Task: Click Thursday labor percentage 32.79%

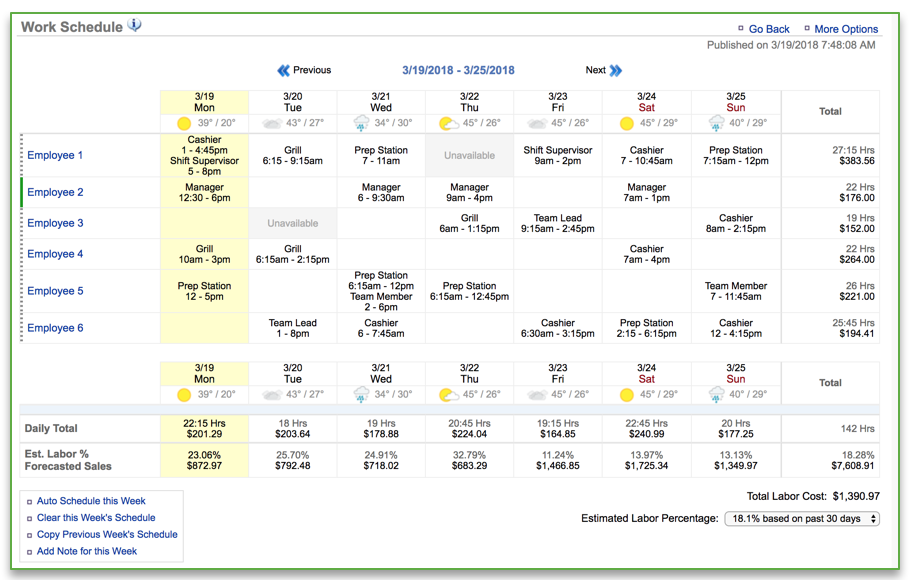Action: pyautogui.click(x=469, y=455)
